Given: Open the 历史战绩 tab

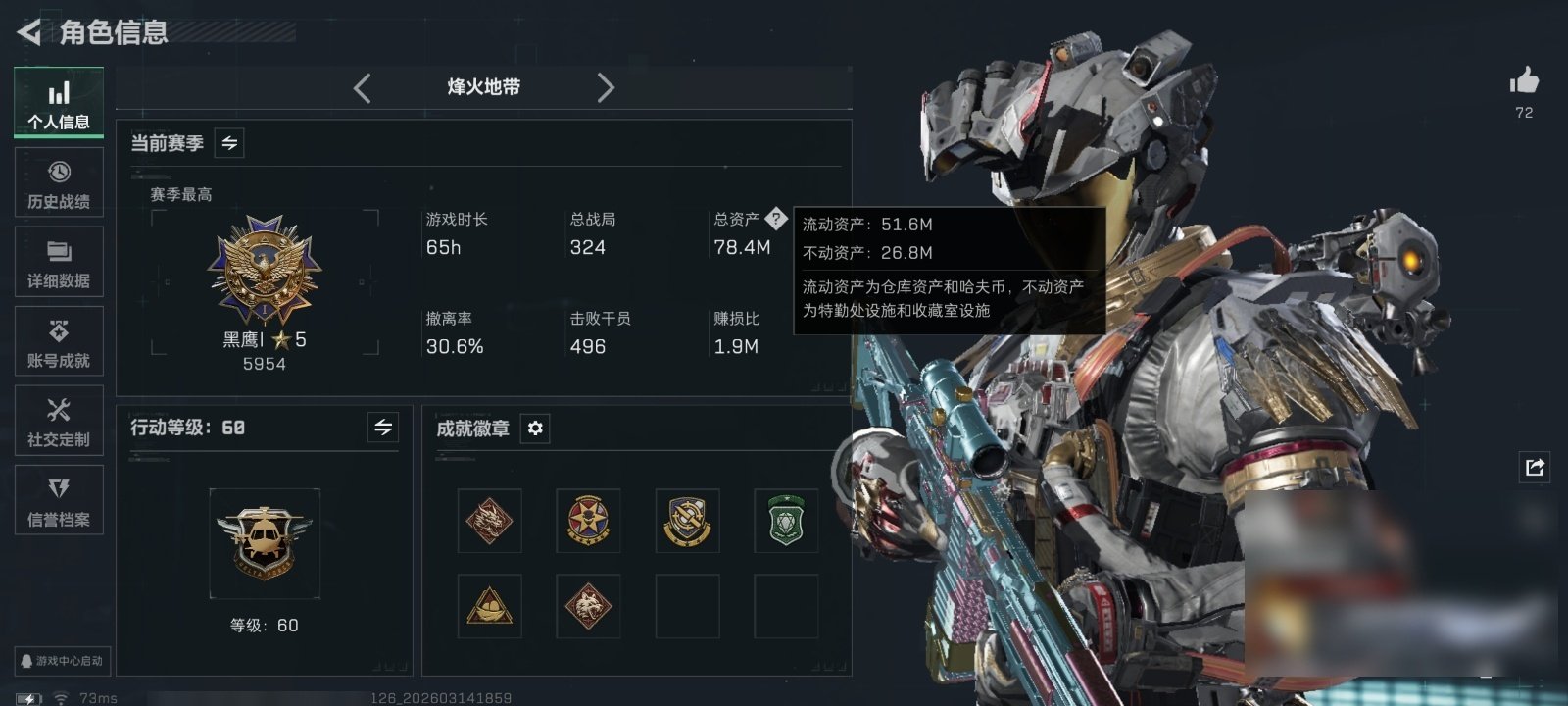Looking at the screenshot, I should pyautogui.click(x=59, y=183).
